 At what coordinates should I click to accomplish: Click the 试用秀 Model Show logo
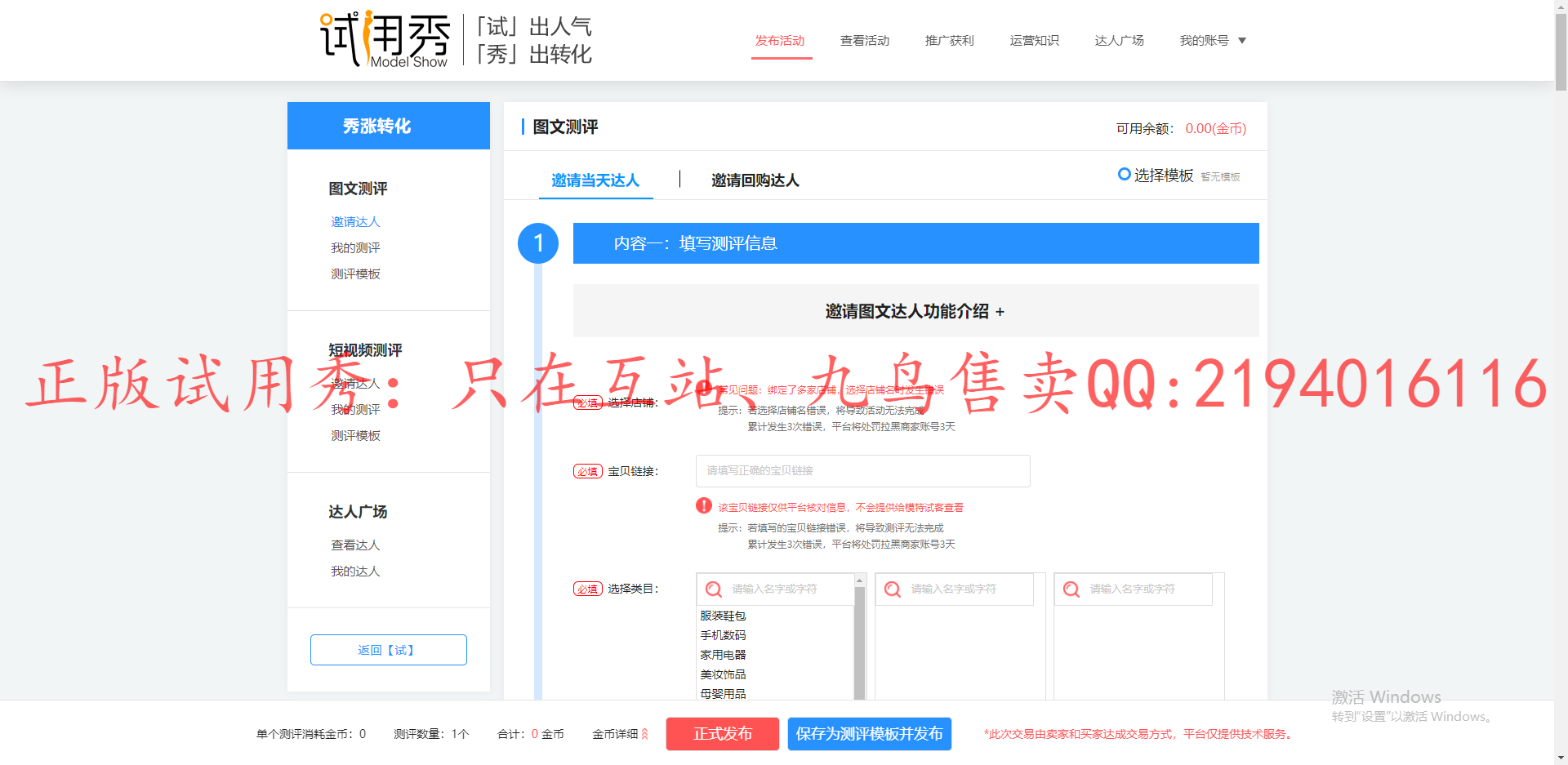click(384, 39)
